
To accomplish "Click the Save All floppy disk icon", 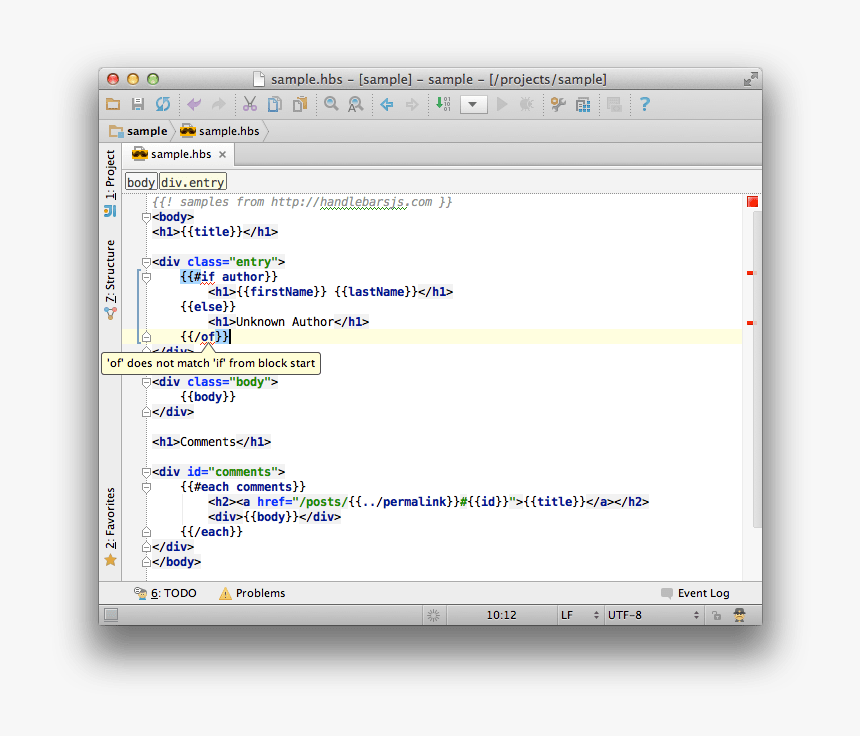I will pos(138,104).
